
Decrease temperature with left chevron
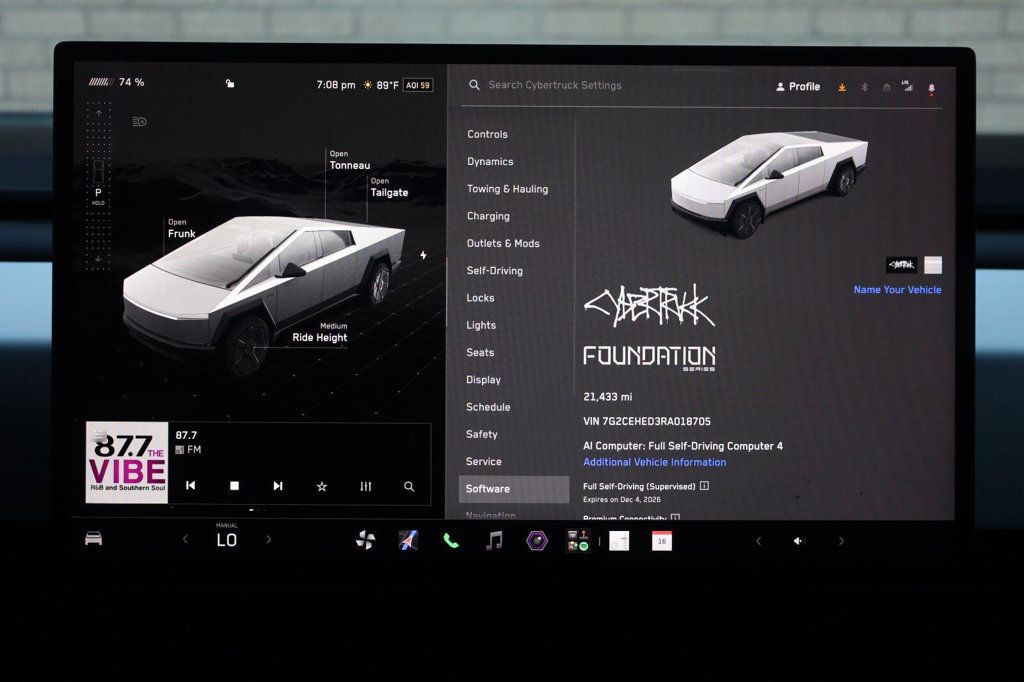[185, 540]
